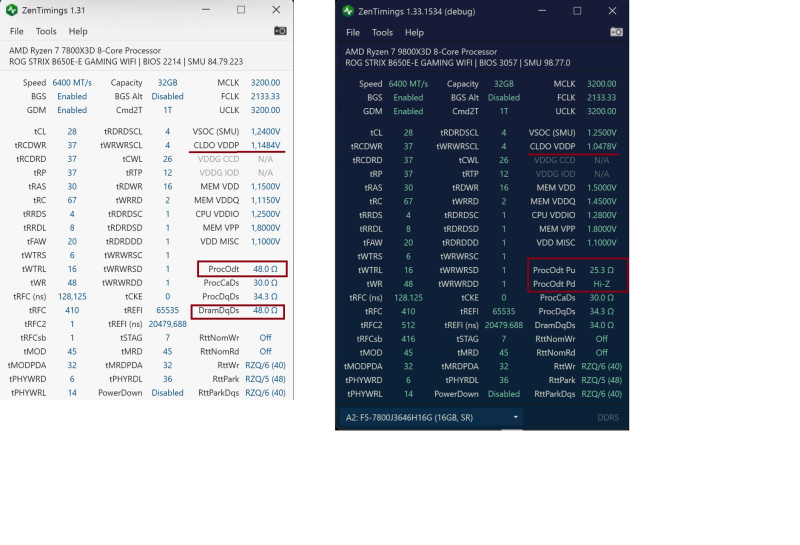
Task: Open Help menu in dark ZenTimings 1.33 window
Action: 414,32
